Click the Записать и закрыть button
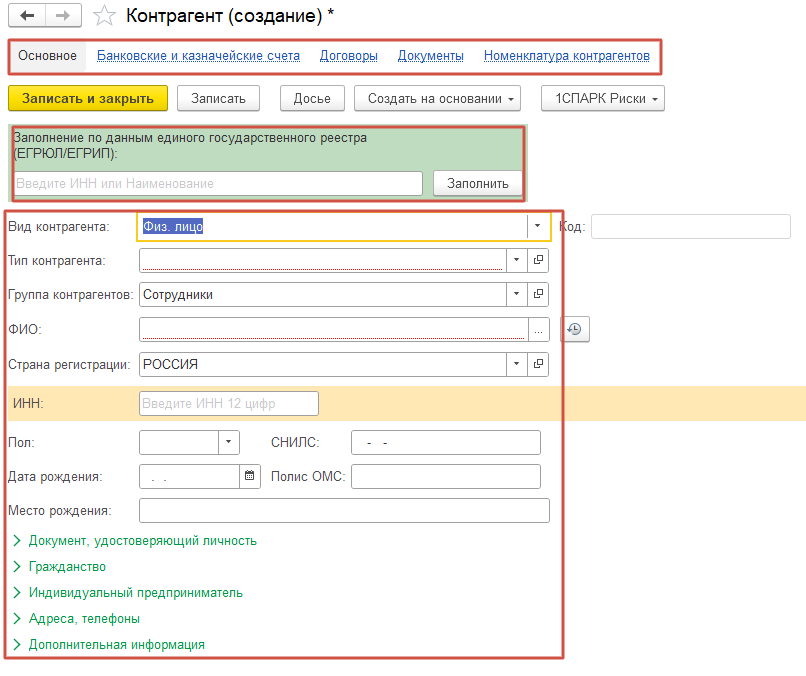 (88, 98)
